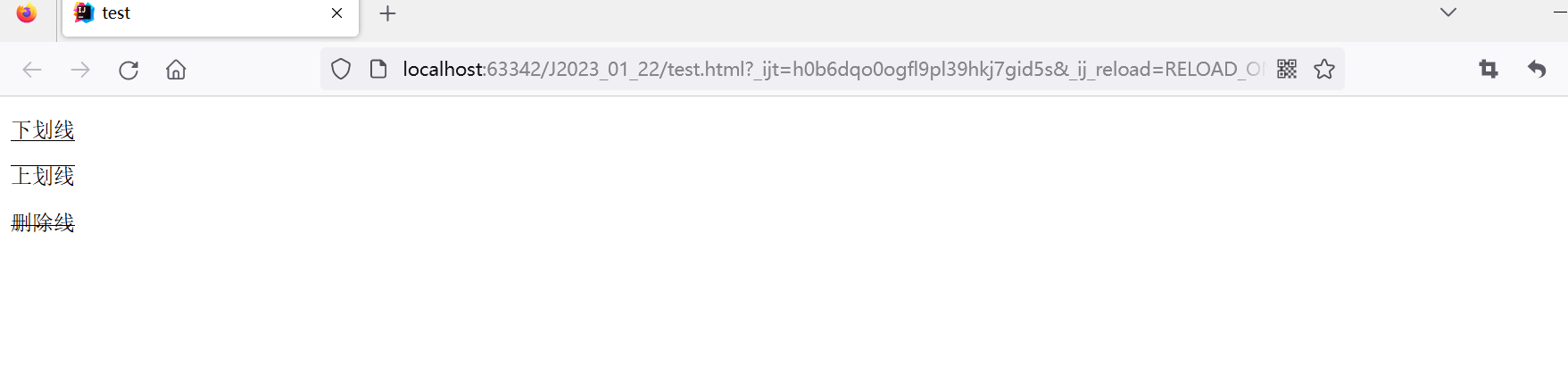1568x384 pixels.
Task: Go forward to the next page
Action: coord(80,70)
